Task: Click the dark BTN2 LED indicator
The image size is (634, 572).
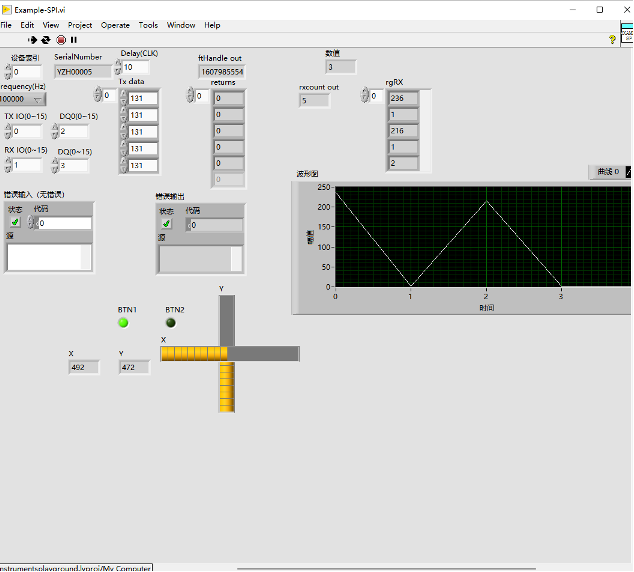Action: tap(171, 322)
